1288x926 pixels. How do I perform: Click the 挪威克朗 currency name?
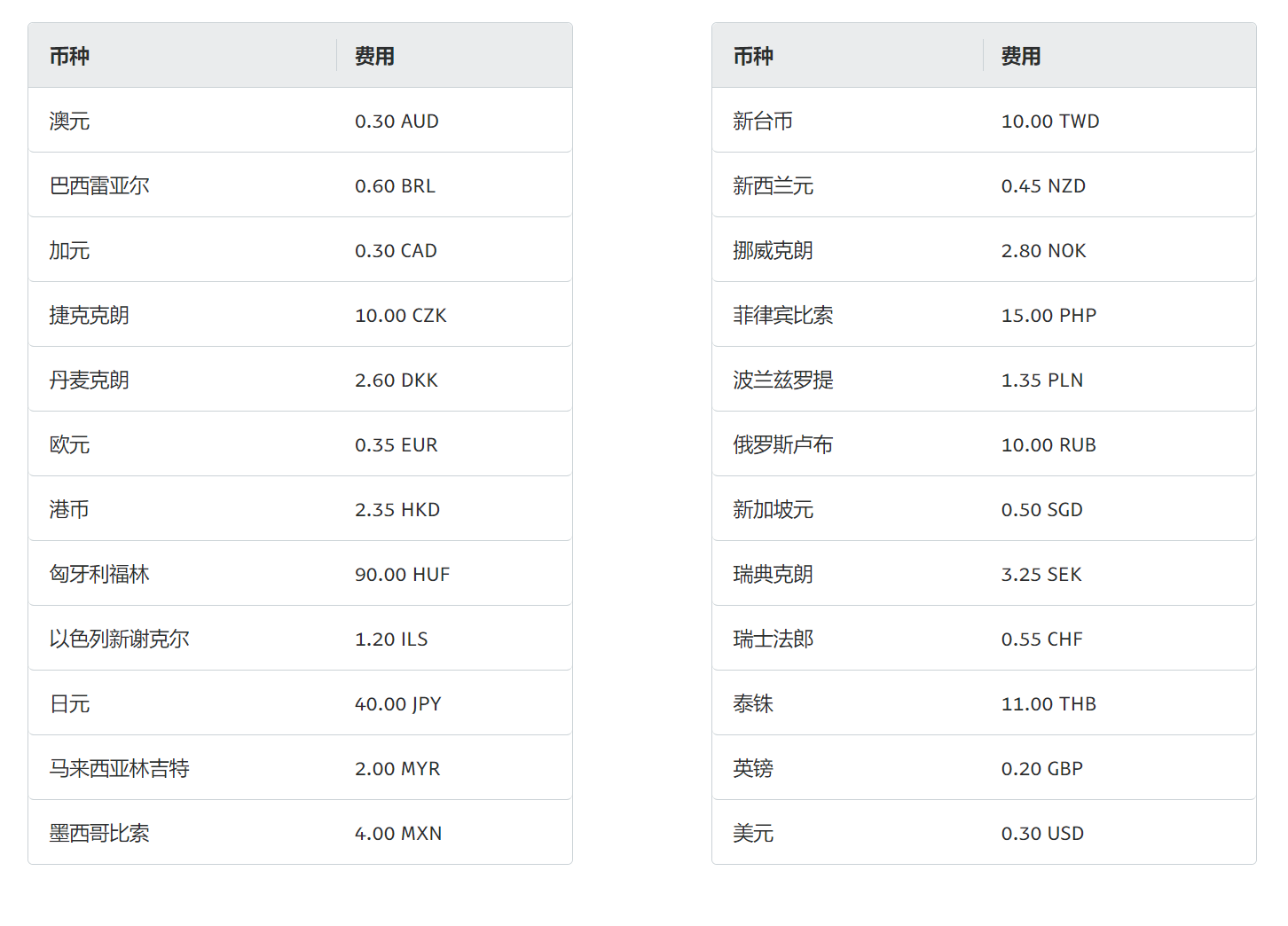[x=774, y=250]
